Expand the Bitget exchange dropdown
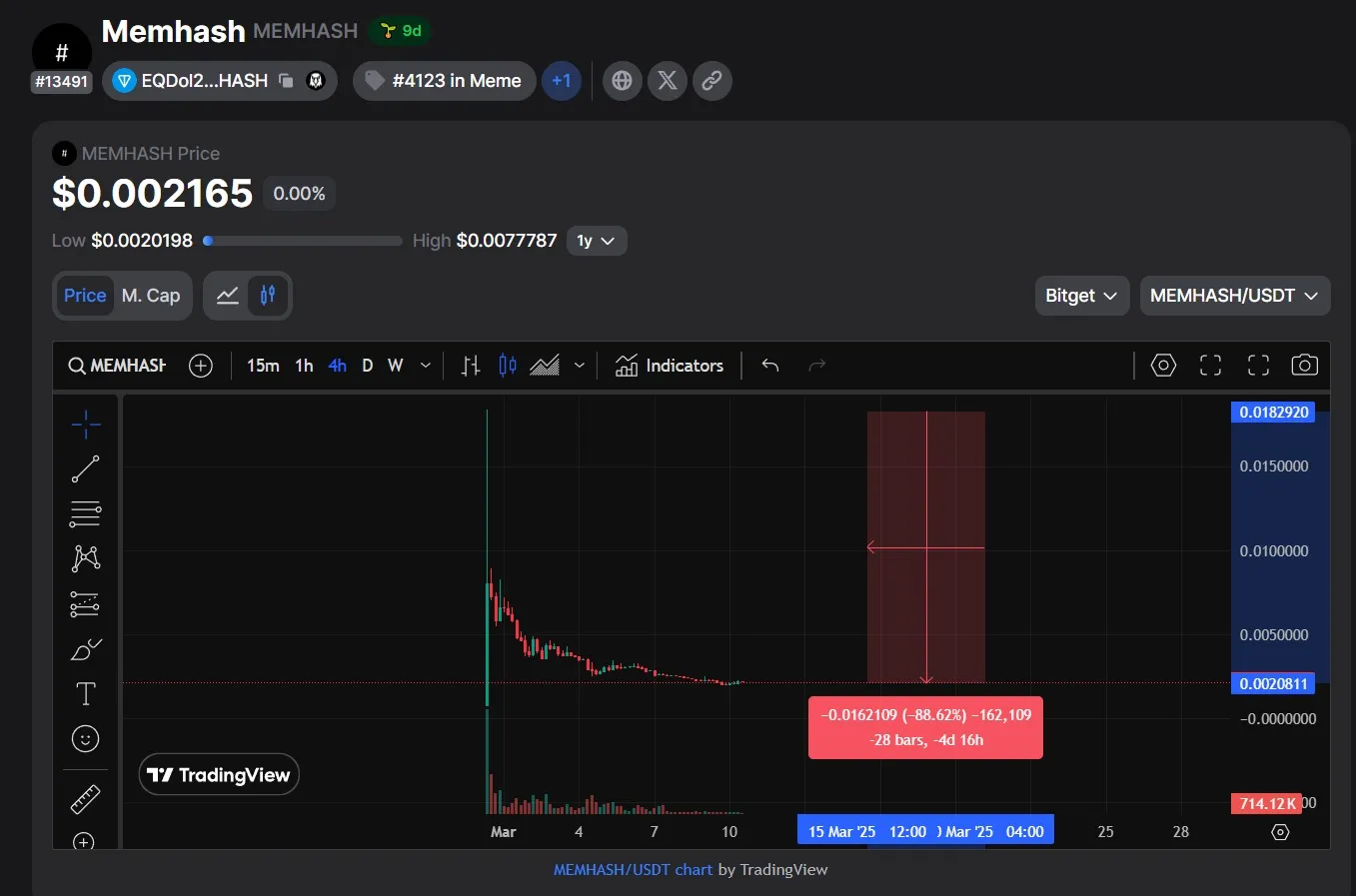 click(x=1081, y=296)
